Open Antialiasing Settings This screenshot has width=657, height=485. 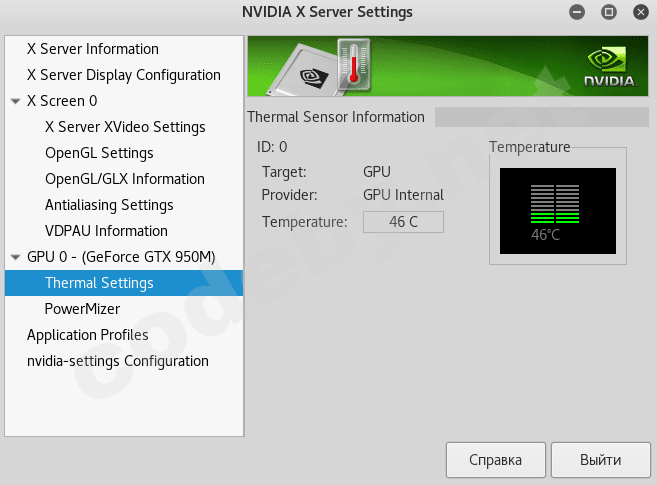tap(109, 205)
